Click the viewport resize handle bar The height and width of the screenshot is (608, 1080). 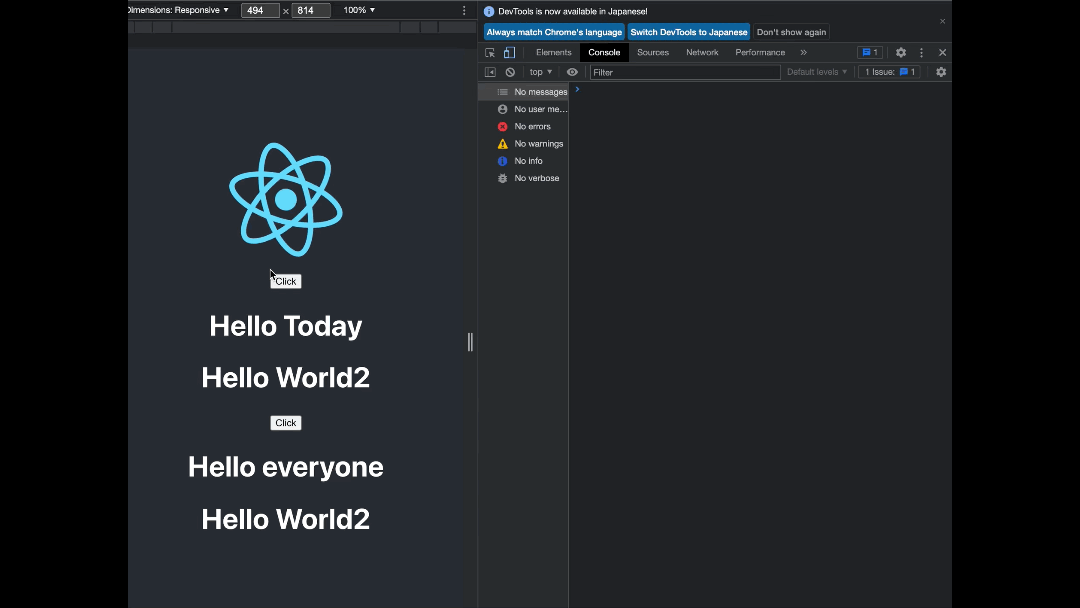470,342
